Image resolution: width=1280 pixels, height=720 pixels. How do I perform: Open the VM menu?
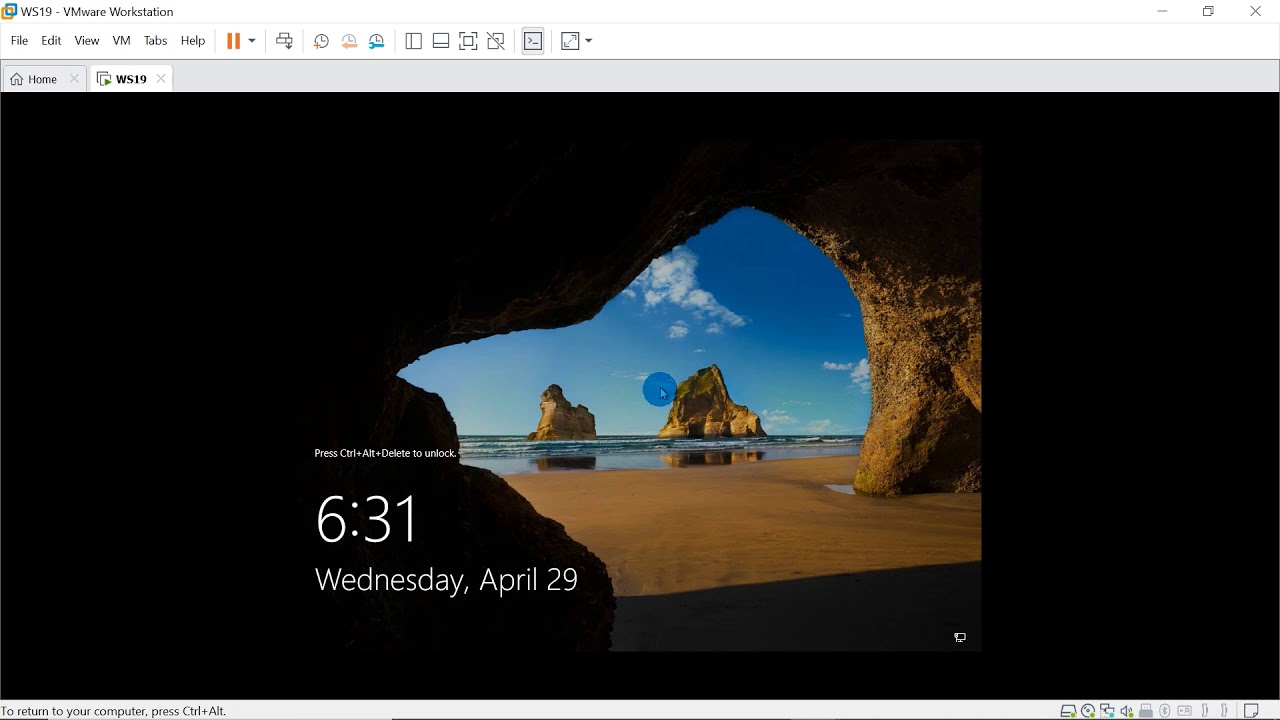[121, 41]
